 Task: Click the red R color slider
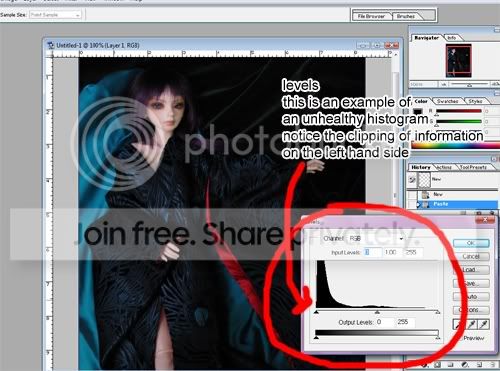pyautogui.click(x=459, y=111)
